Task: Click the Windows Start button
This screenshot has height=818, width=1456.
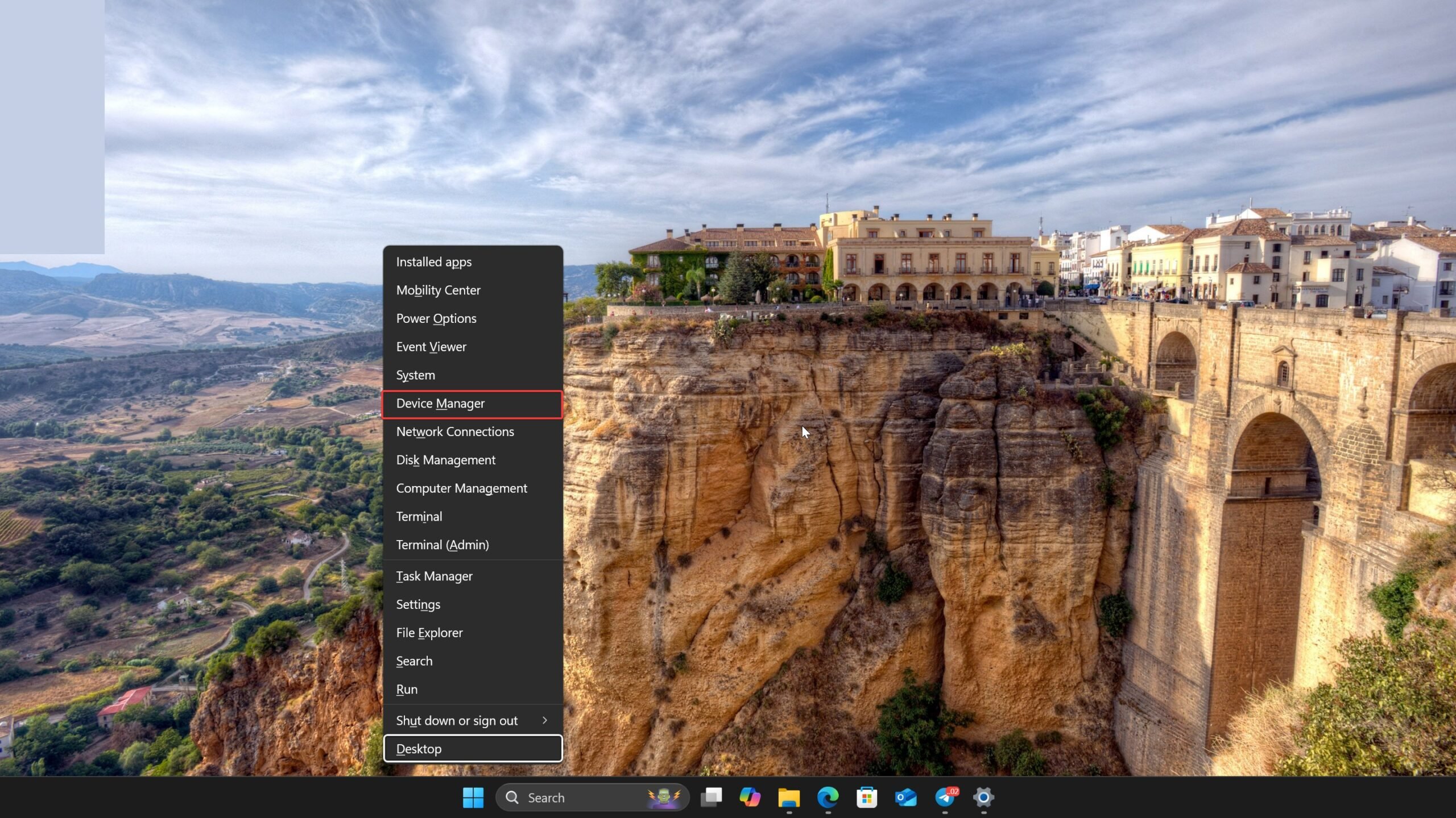Action: click(x=473, y=797)
